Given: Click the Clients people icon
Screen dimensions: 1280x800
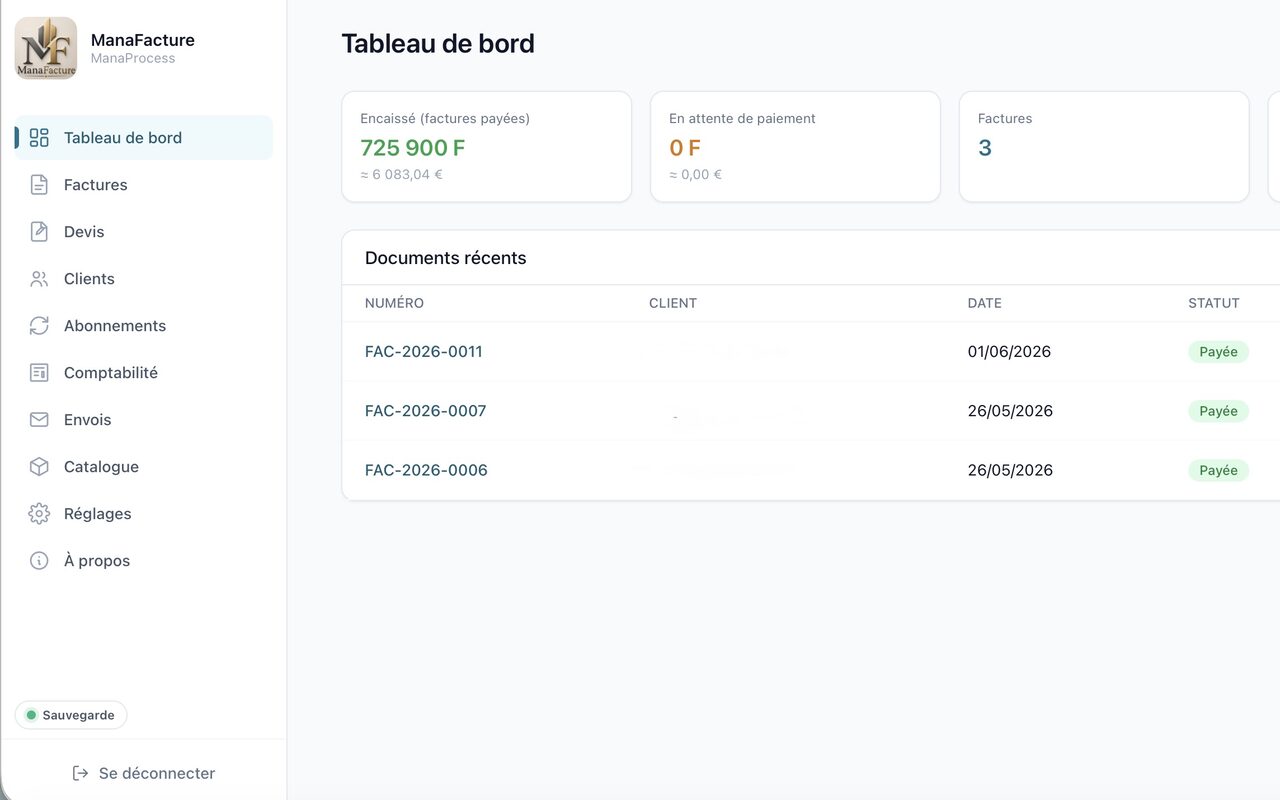Looking at the screenshot, I should click(39, 279).
